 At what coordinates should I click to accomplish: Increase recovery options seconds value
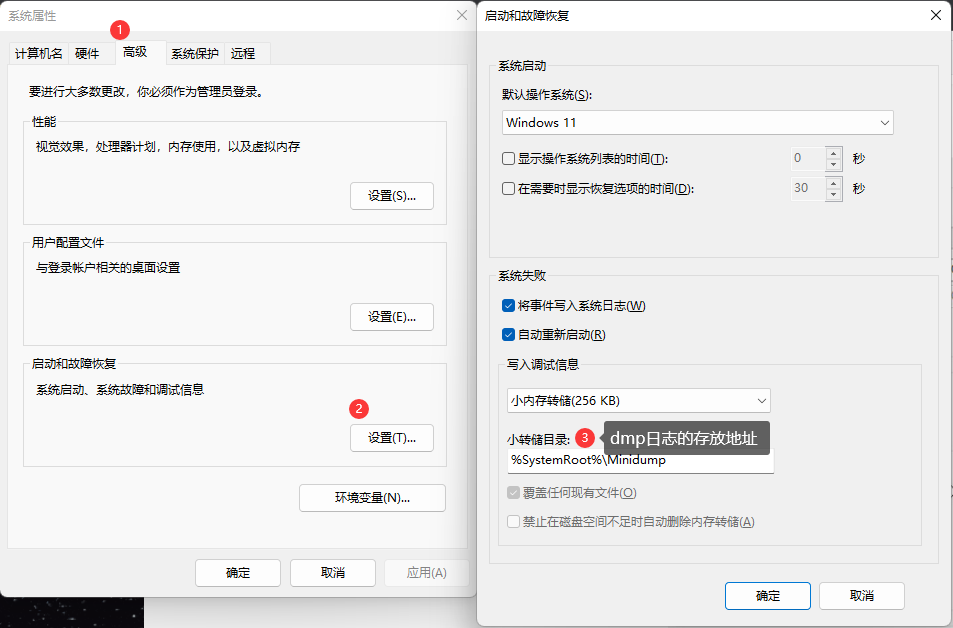[x=834, y=182]
